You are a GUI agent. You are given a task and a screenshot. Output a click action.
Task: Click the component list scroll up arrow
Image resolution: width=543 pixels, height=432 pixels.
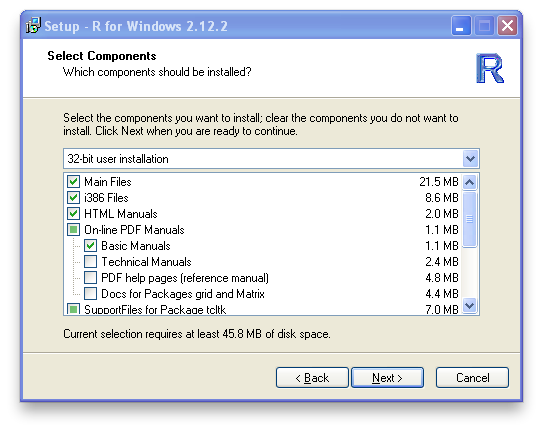point(470,182)
